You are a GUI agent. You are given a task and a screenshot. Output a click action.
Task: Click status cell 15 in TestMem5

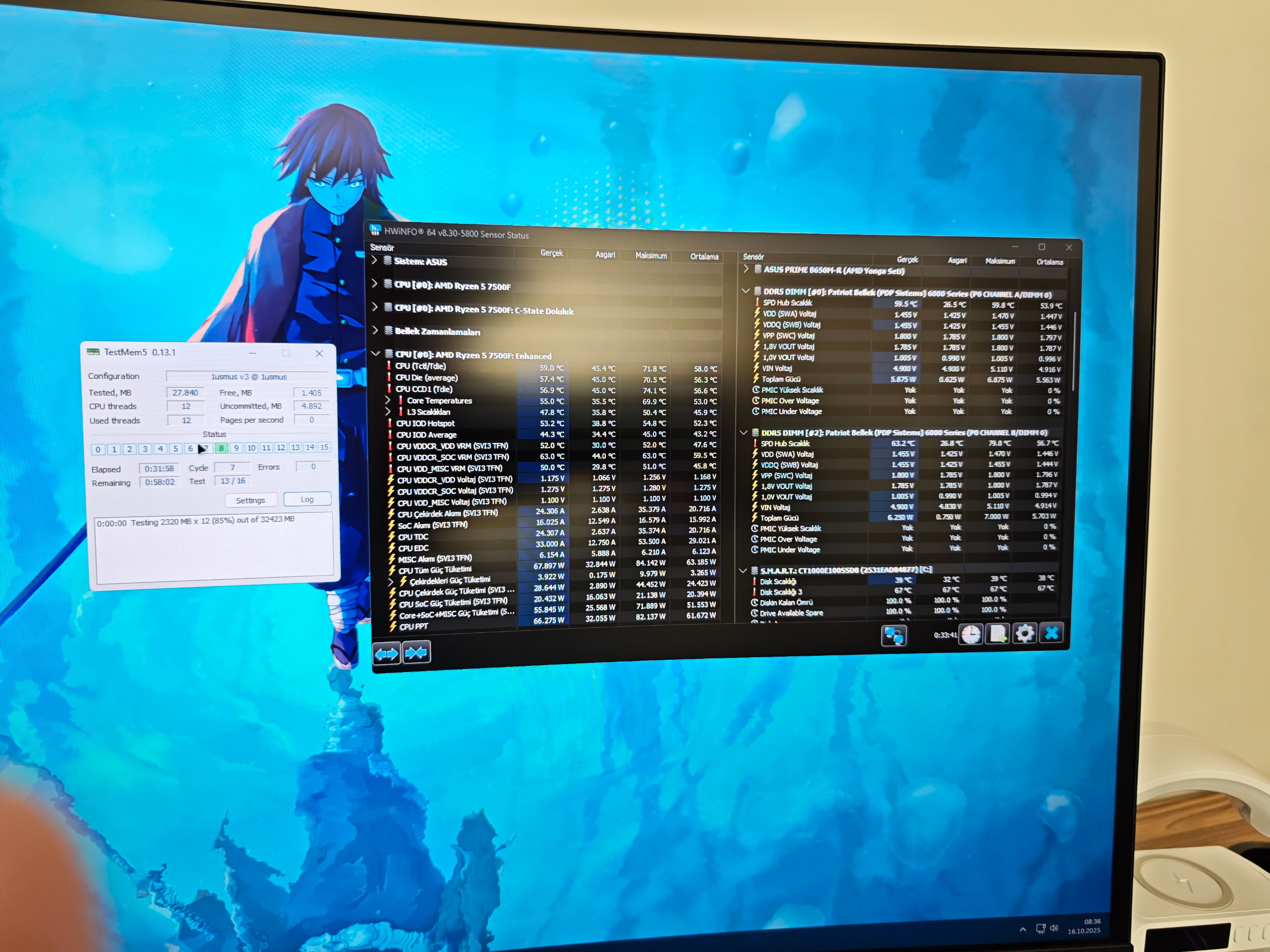[325, 446]
